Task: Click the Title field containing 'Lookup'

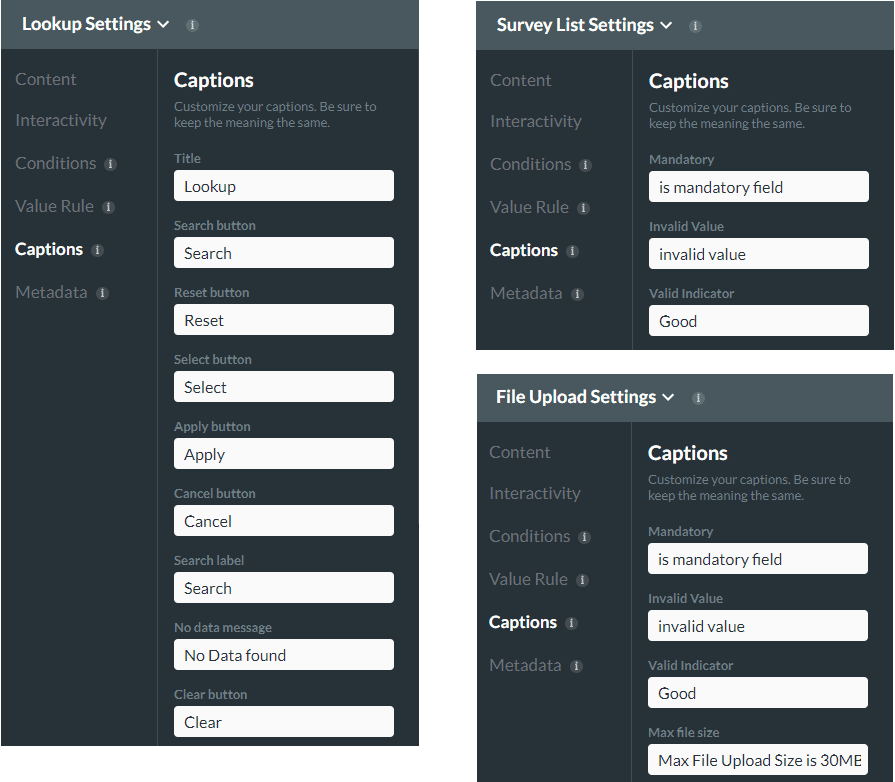Action: tap(283, 185)
